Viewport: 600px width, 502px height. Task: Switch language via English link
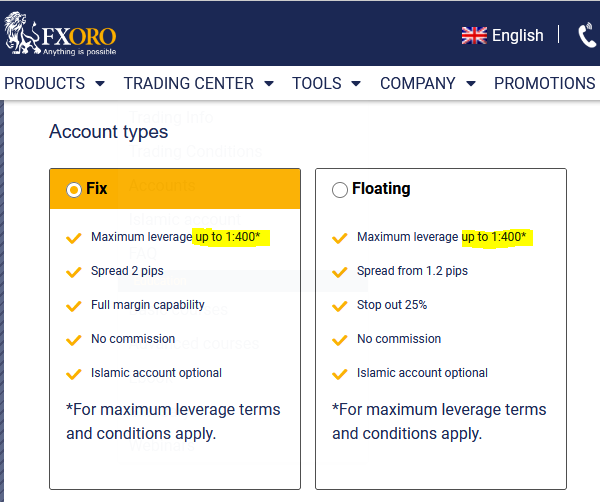click(x=517, y=36)
